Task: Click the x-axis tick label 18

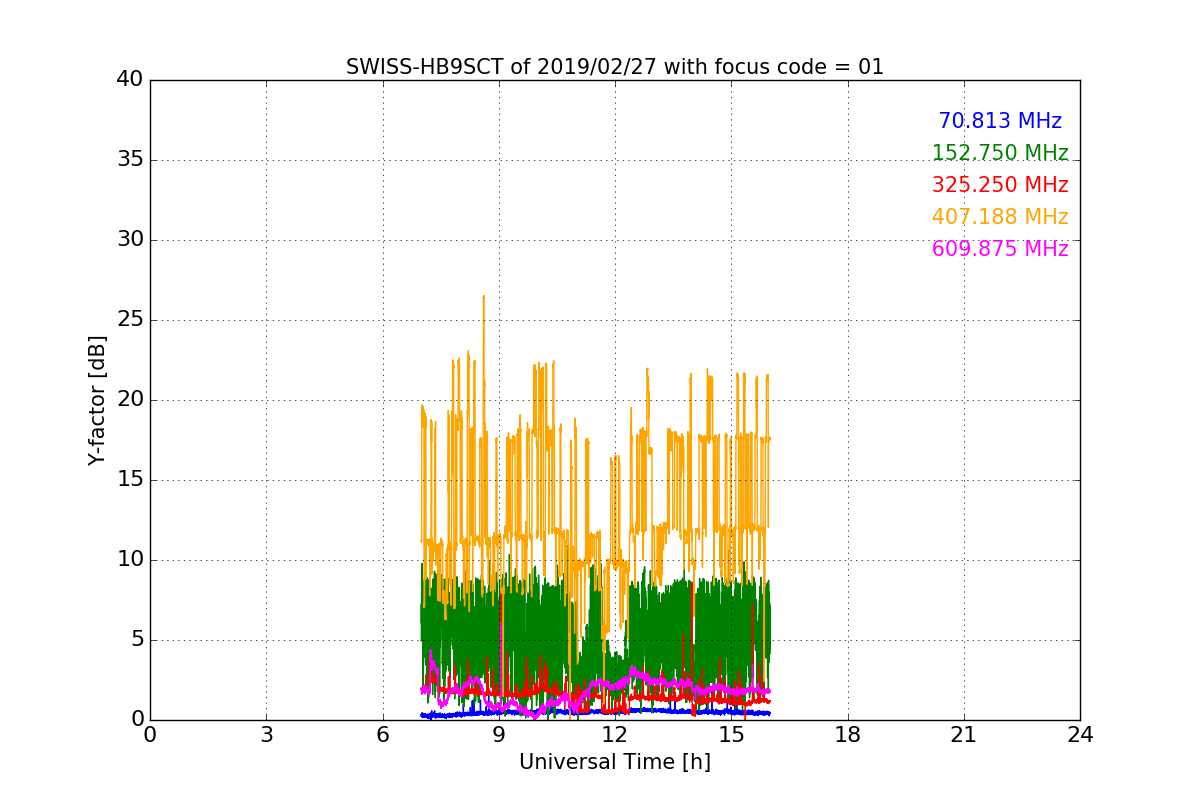Action: point(848,734)
